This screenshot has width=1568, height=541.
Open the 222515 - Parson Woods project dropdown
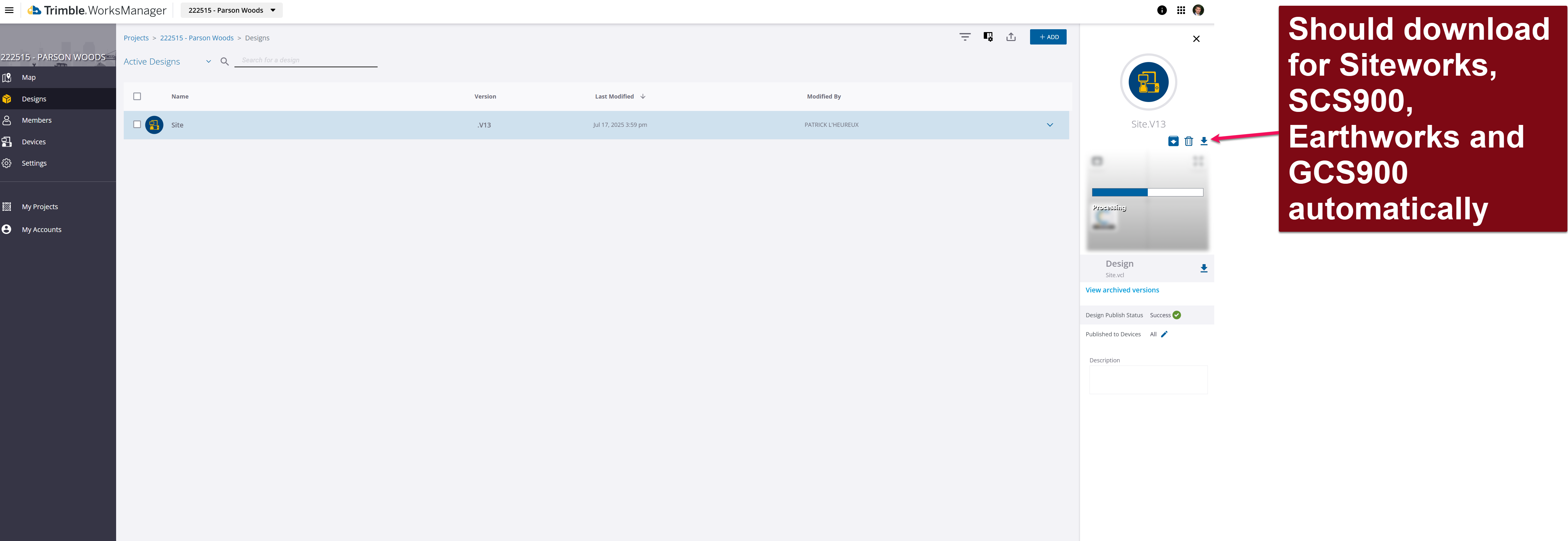232,10
